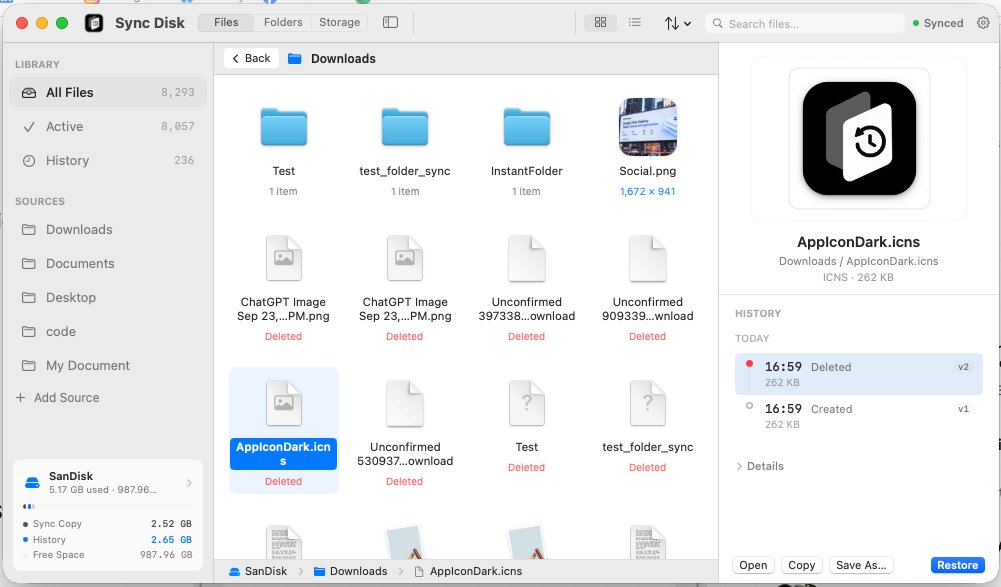Select the Downloads source folder
Viewport: 1001px width, 587px height.
pyautogui.click(x=108, y=229)
